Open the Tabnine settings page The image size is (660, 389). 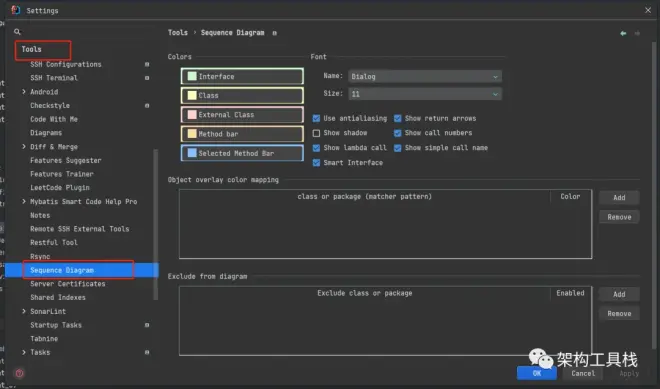(44, 338)
